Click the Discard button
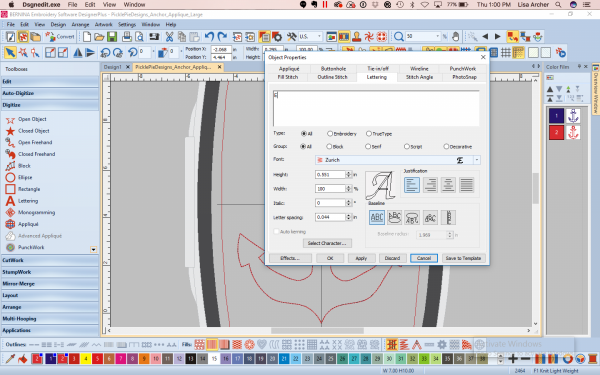600x375 pixels. pyautogui.click(x=392, y=258)
